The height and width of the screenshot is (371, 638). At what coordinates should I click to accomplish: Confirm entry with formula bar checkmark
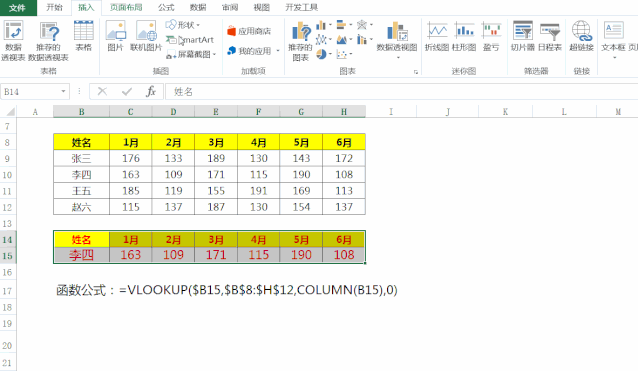127,92
